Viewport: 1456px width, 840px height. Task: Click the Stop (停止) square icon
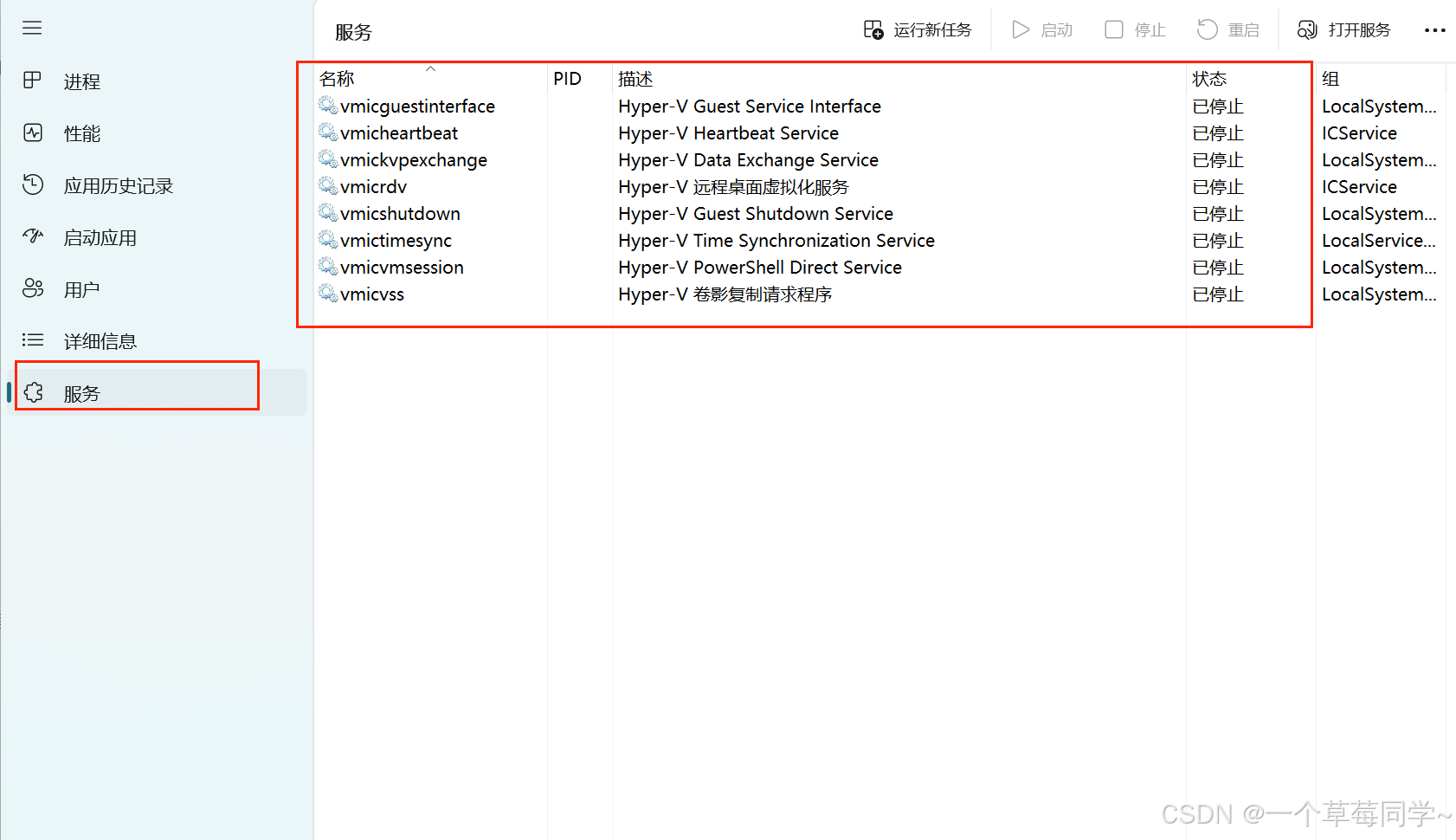point(1114,30)
